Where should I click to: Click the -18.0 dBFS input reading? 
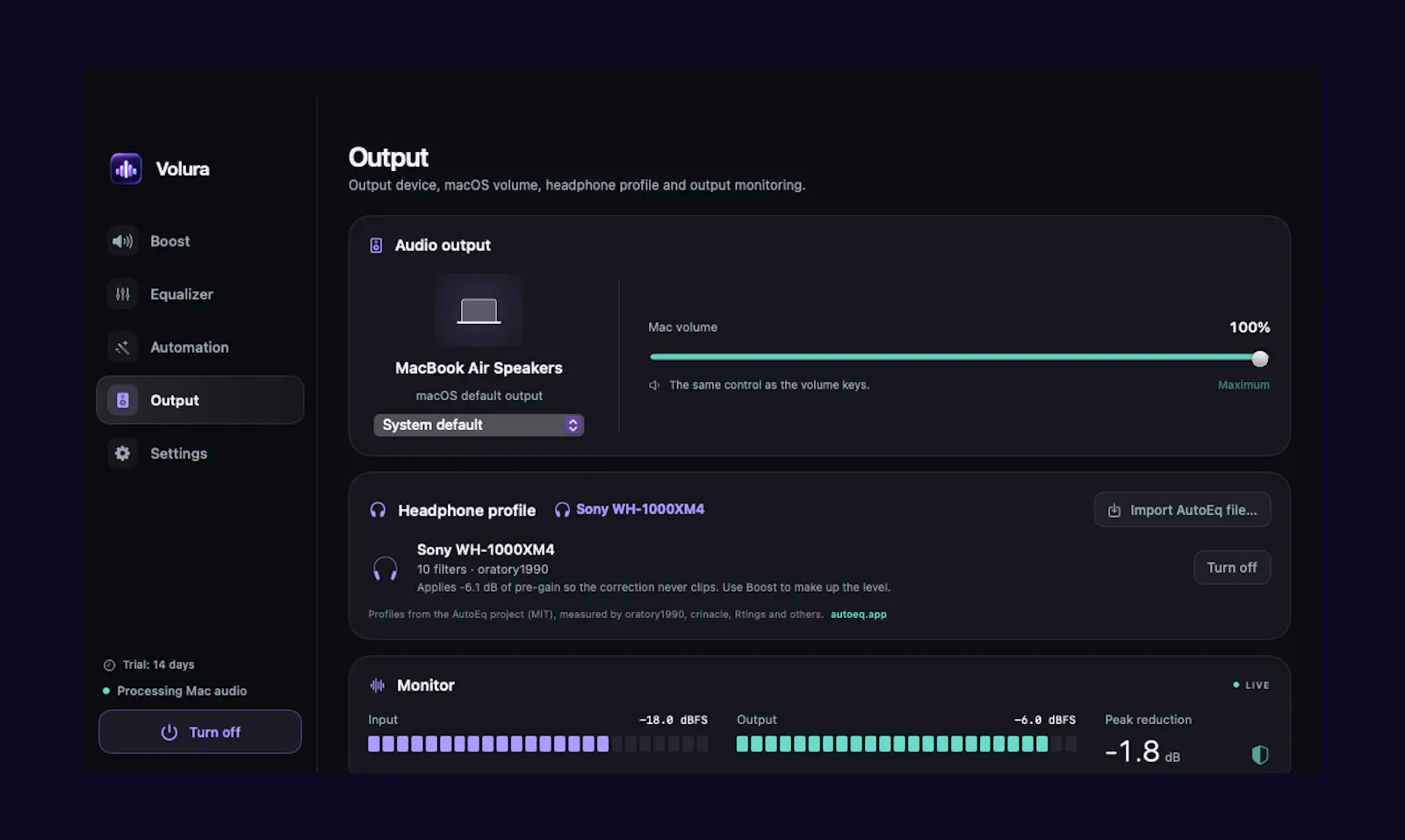[674, 720]
